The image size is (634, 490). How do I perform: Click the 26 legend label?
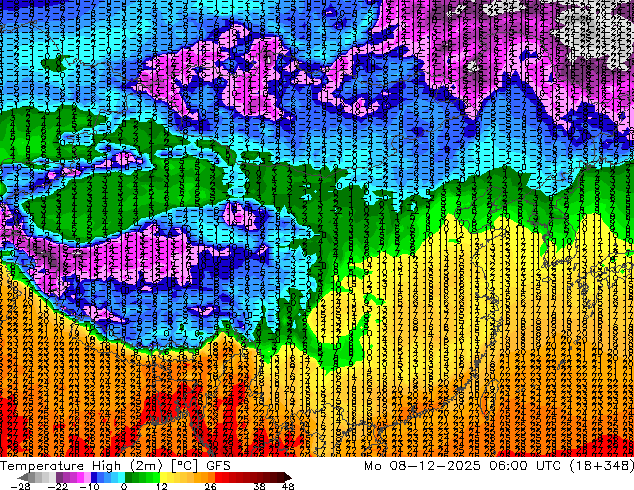210,486
